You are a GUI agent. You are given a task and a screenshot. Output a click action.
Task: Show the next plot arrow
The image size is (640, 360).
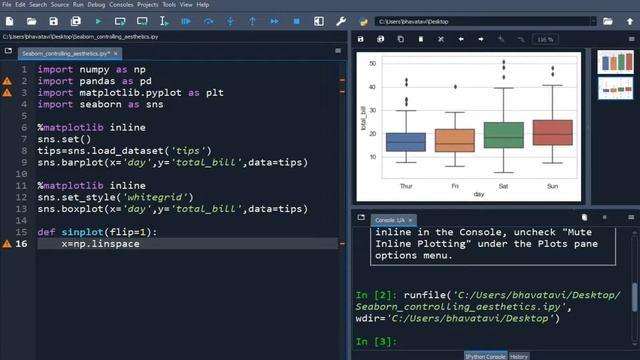pos(481,39)
